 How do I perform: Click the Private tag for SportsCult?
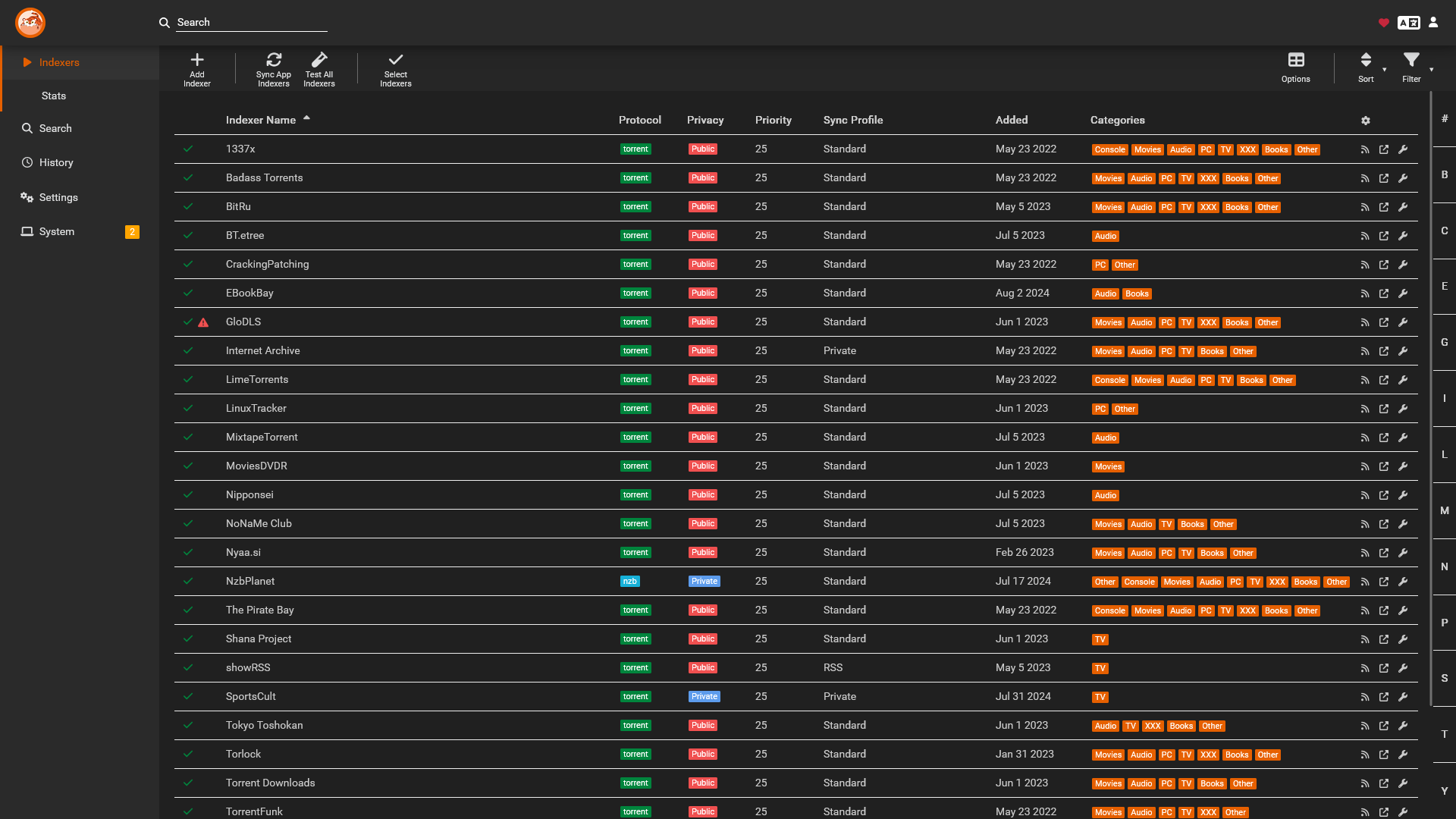(x=704, y=697)
